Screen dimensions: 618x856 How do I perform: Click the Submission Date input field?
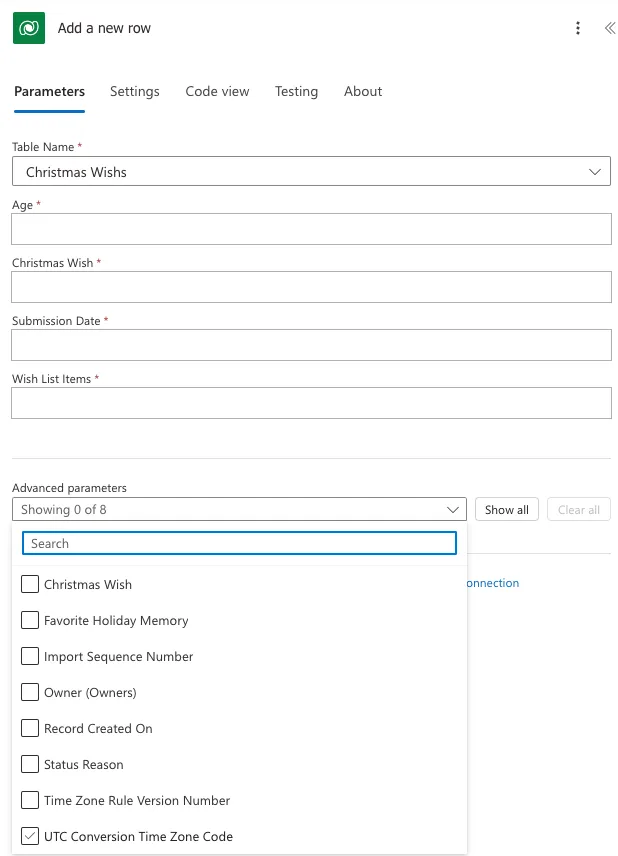311,345
